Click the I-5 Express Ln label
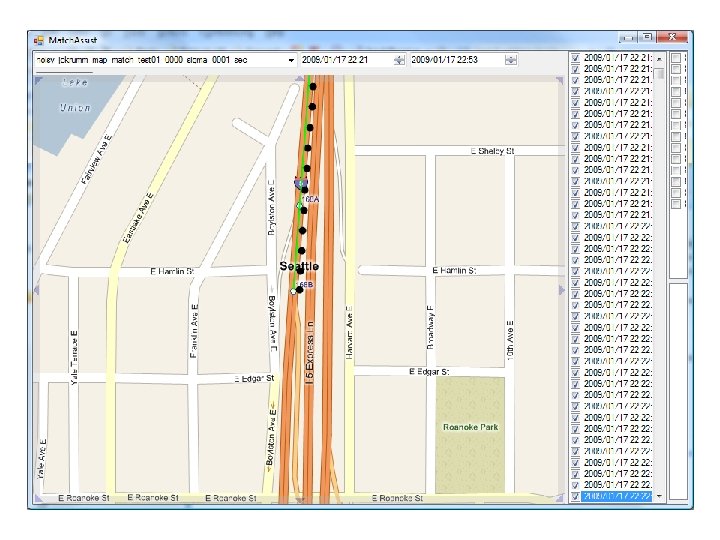This screenshot has width=720, height=540. 310,353
